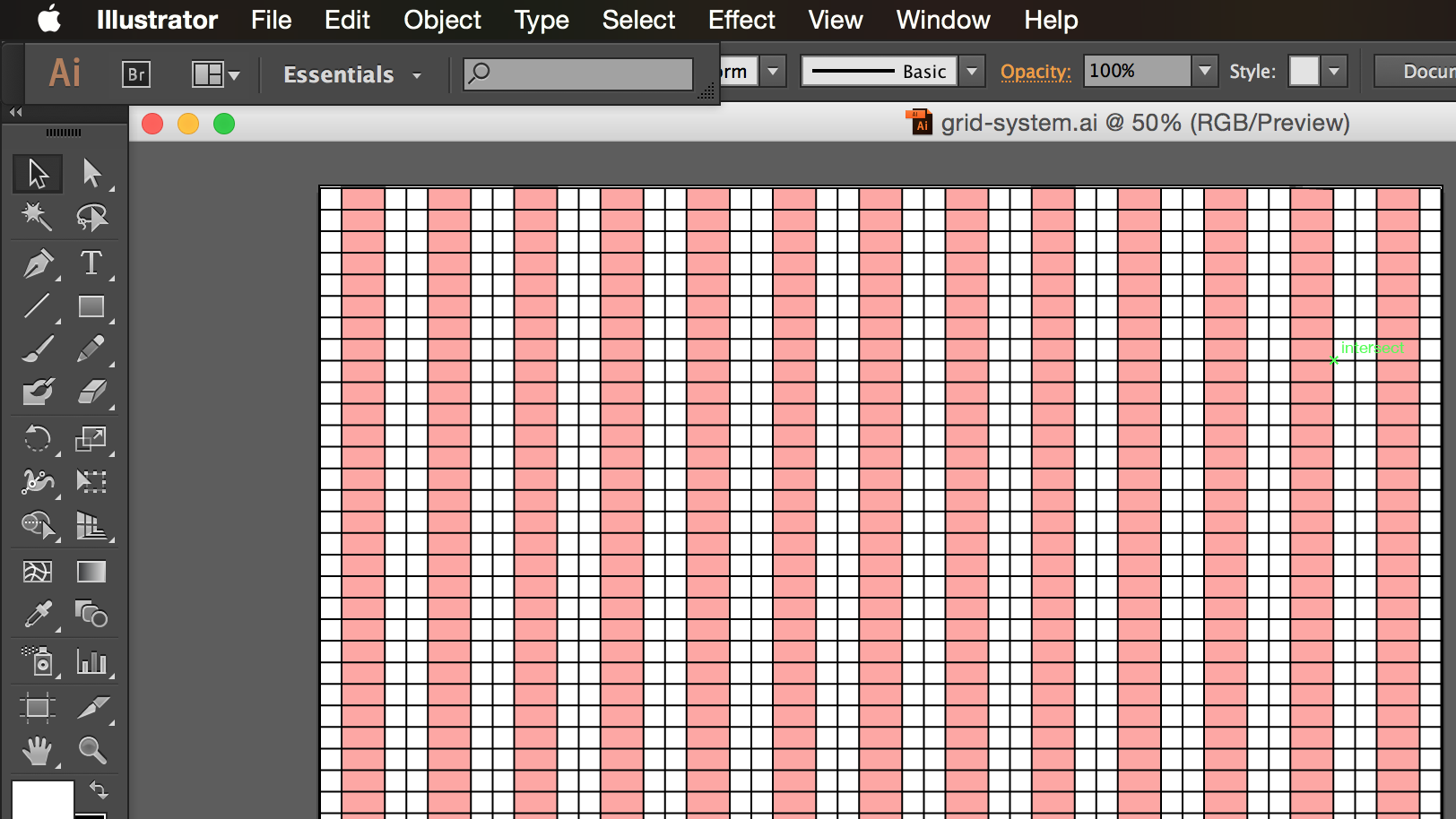The width and height of the screenshot is (1456, 819).
Task: Open the Object menu
Action: click(x=442, y=20)
